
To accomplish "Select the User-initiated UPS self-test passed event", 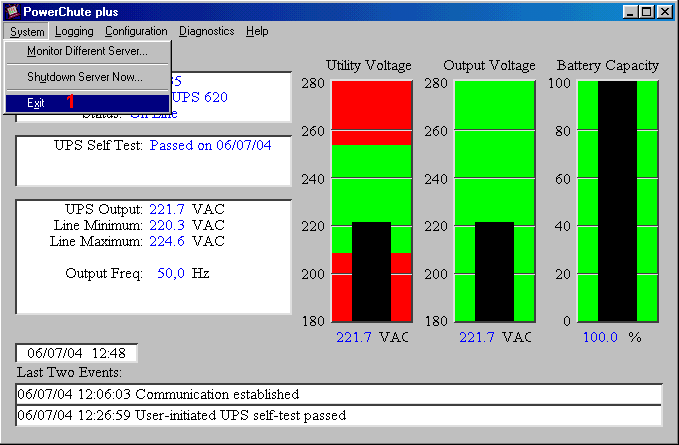I will pyautogui.click(x=339, y=416).
